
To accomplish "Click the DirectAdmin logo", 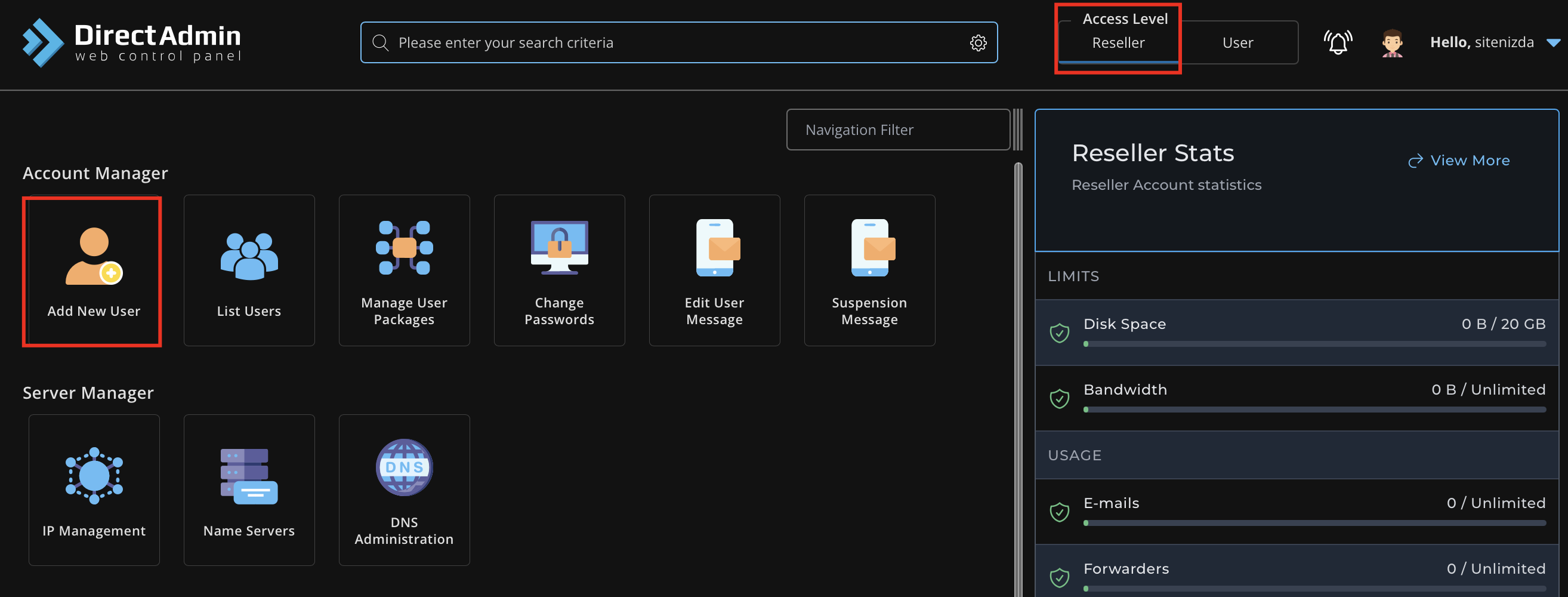I will (x=131, y=42).
